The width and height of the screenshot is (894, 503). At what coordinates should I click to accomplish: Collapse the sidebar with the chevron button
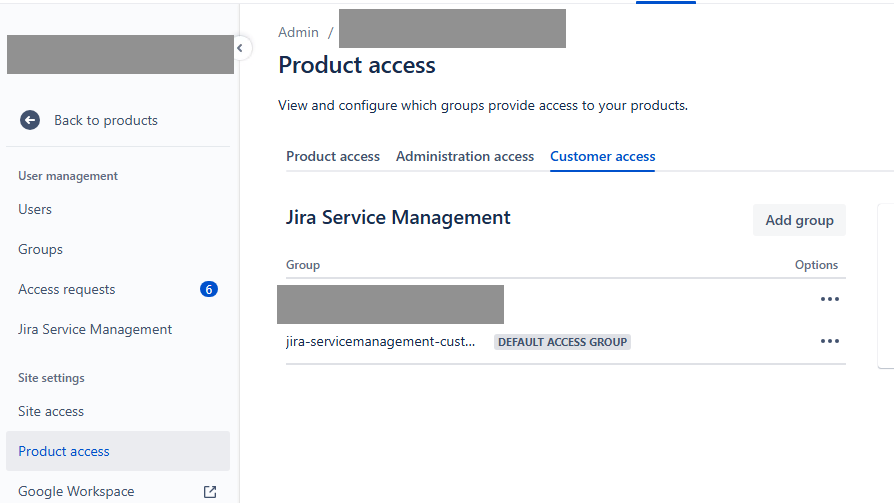tap(240, 48)
